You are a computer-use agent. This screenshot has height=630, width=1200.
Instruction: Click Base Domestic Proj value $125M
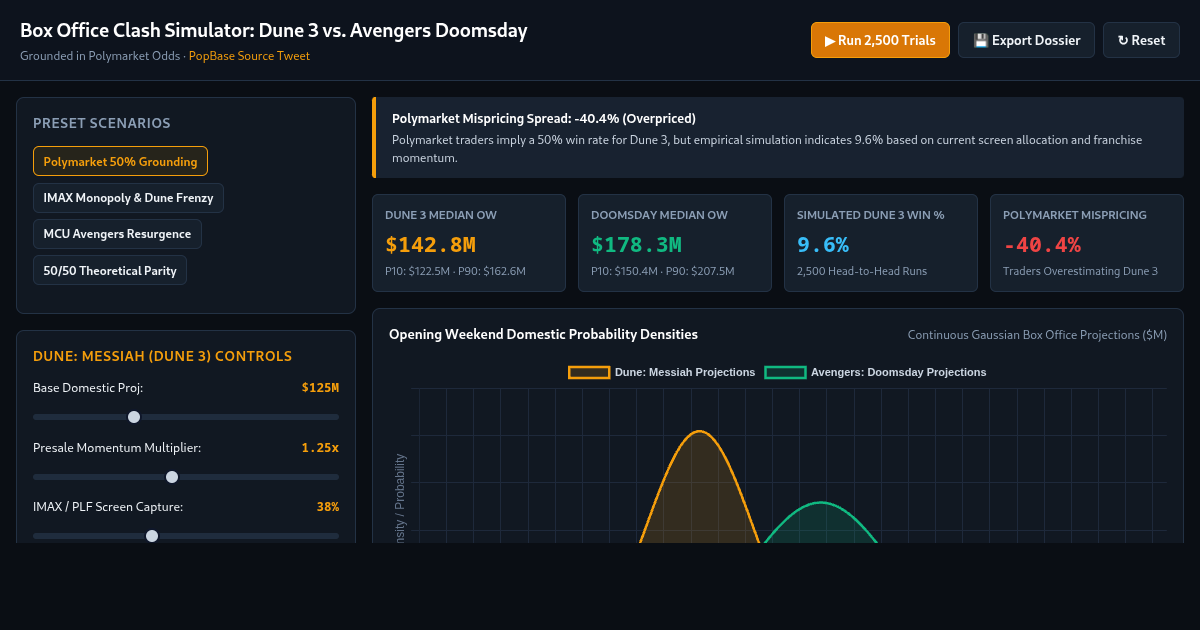[x=320, y=387]
